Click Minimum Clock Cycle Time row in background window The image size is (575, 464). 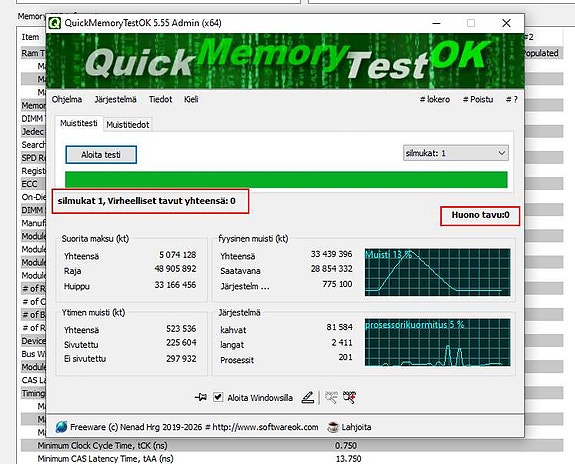coord(292,446)
